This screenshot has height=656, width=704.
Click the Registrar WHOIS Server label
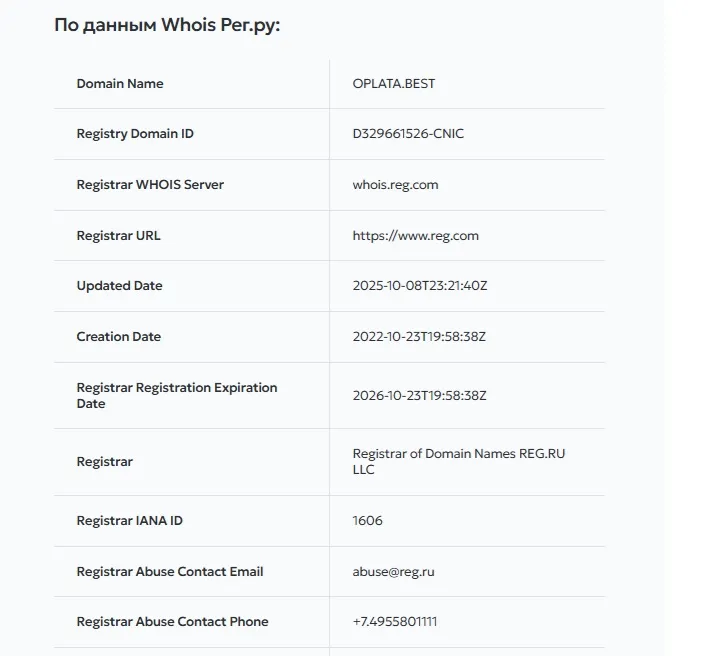150,185
